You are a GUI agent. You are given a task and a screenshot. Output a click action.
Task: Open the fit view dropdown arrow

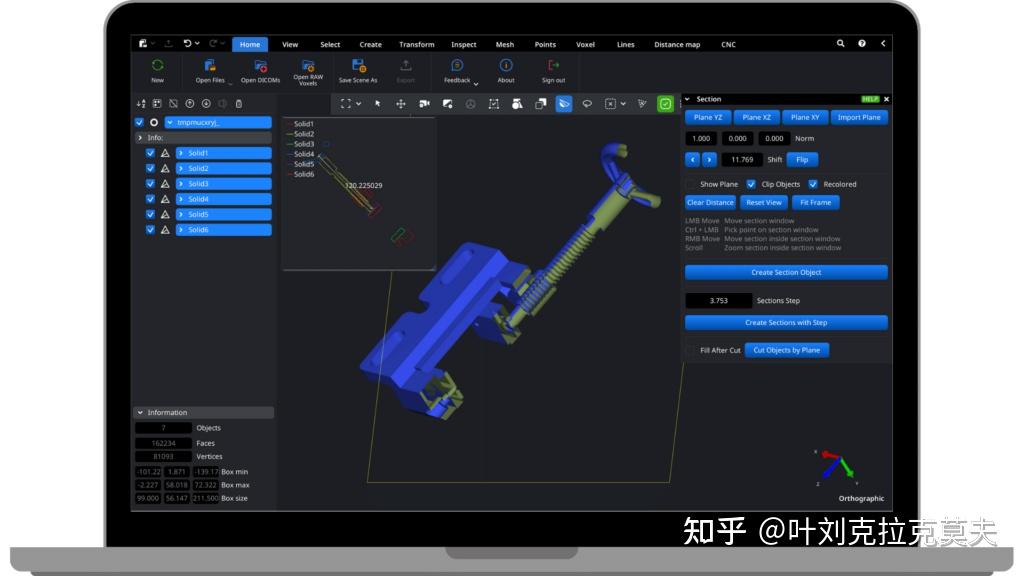(359, 104)
